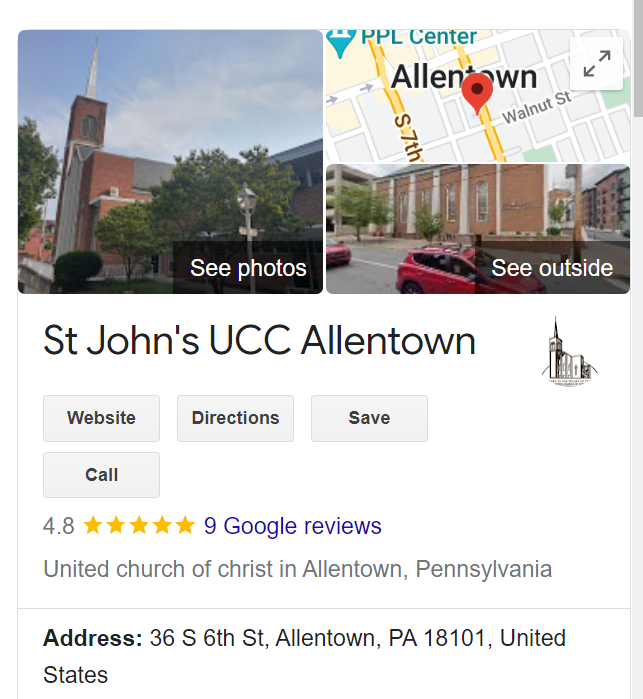Save this place using the Save button

369,418
